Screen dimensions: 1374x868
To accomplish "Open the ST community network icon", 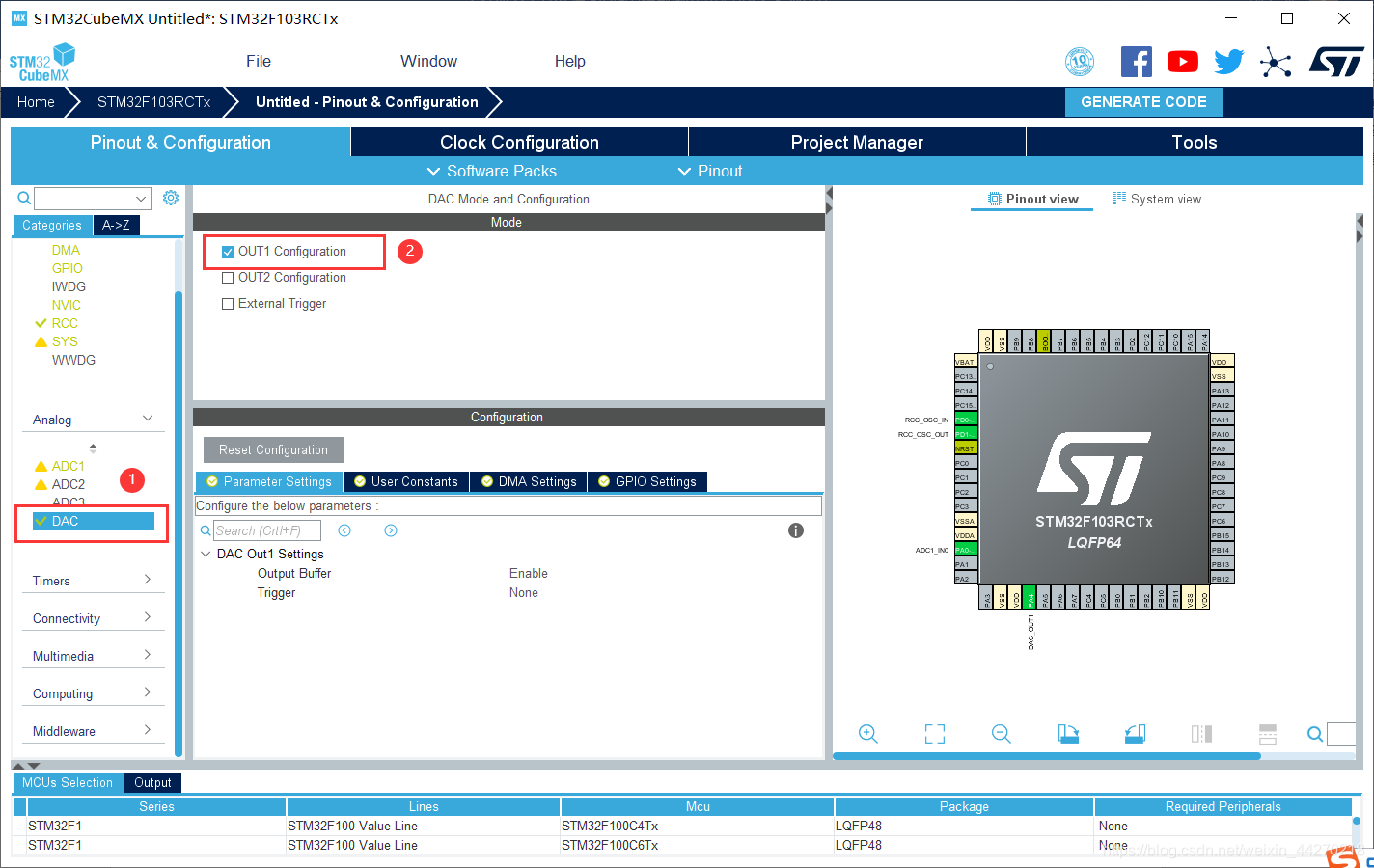I will [1276, 63].
